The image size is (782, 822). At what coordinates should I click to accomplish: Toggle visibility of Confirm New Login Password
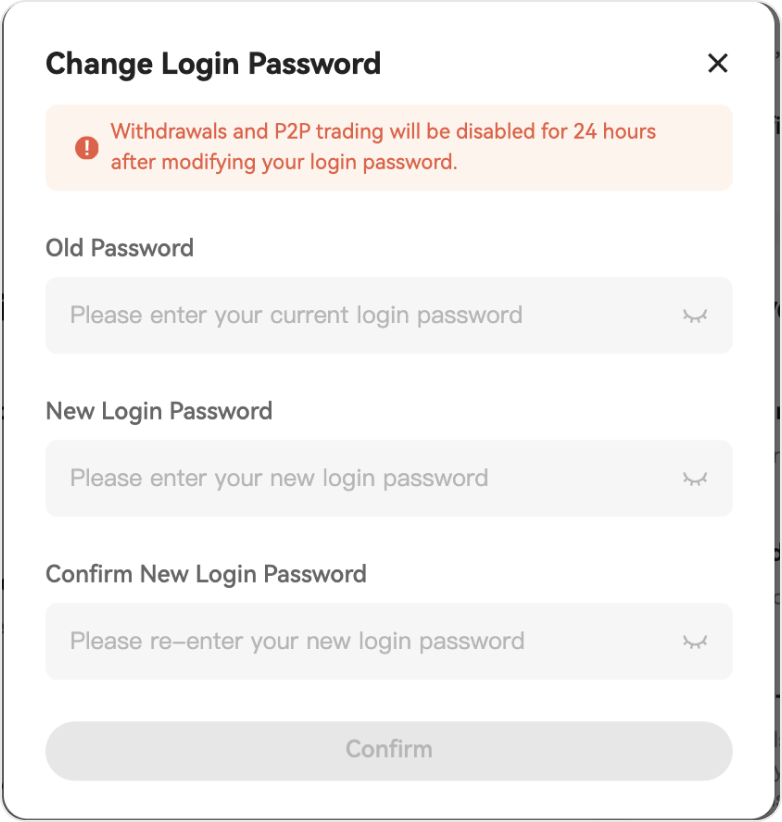(695, 642)
